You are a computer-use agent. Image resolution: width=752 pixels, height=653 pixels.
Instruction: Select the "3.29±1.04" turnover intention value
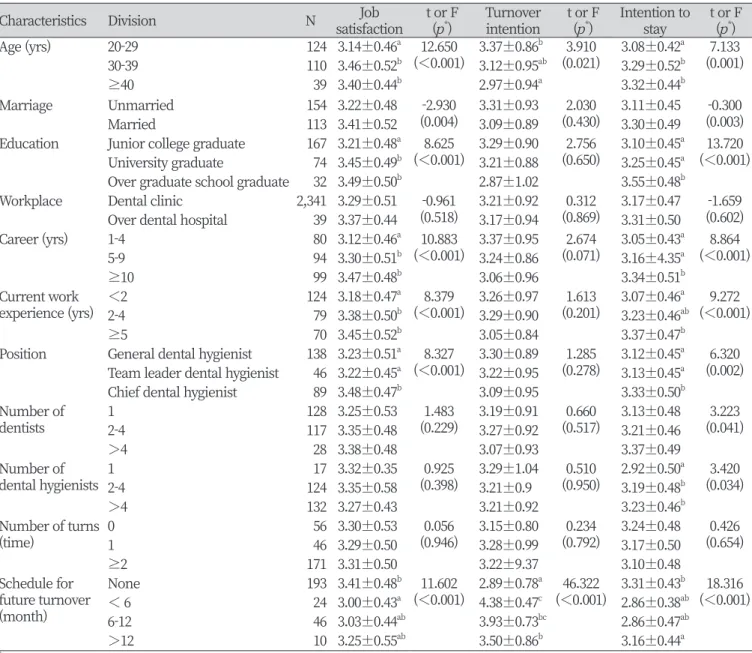click(x=508, y=468)
